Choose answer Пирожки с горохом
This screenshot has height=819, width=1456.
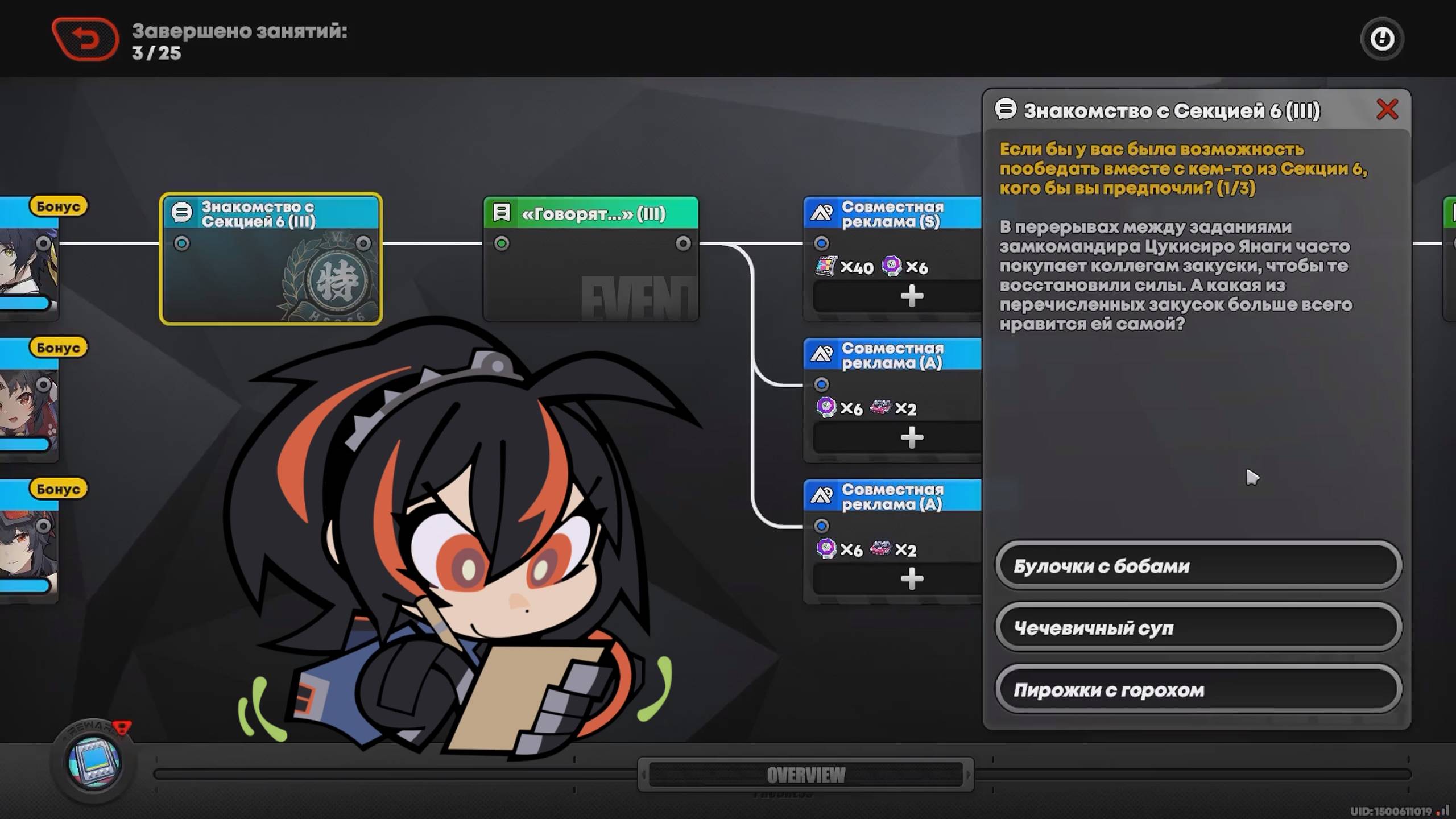1198,690
